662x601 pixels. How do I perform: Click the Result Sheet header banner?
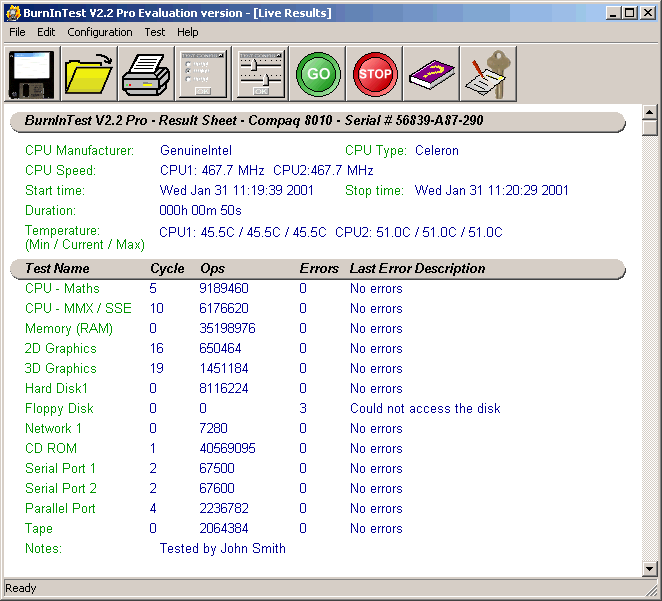click(317, 122)
